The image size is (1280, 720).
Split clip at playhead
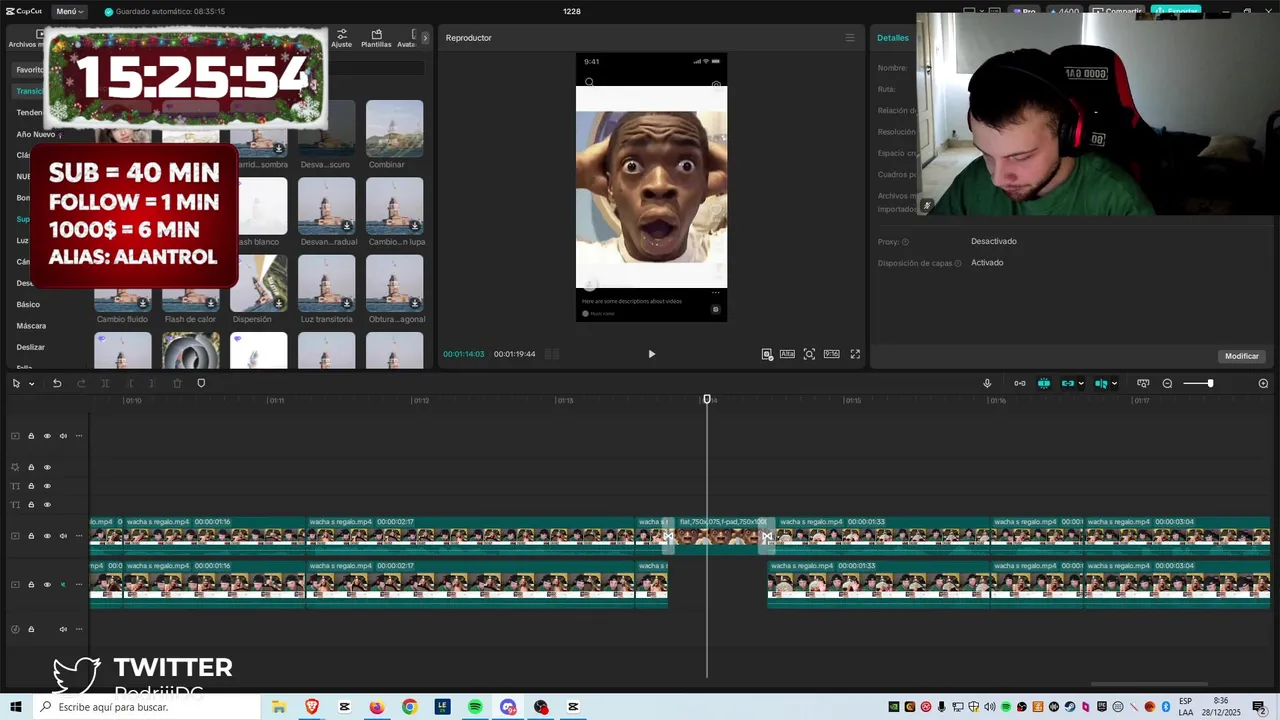tap(105, 383)
